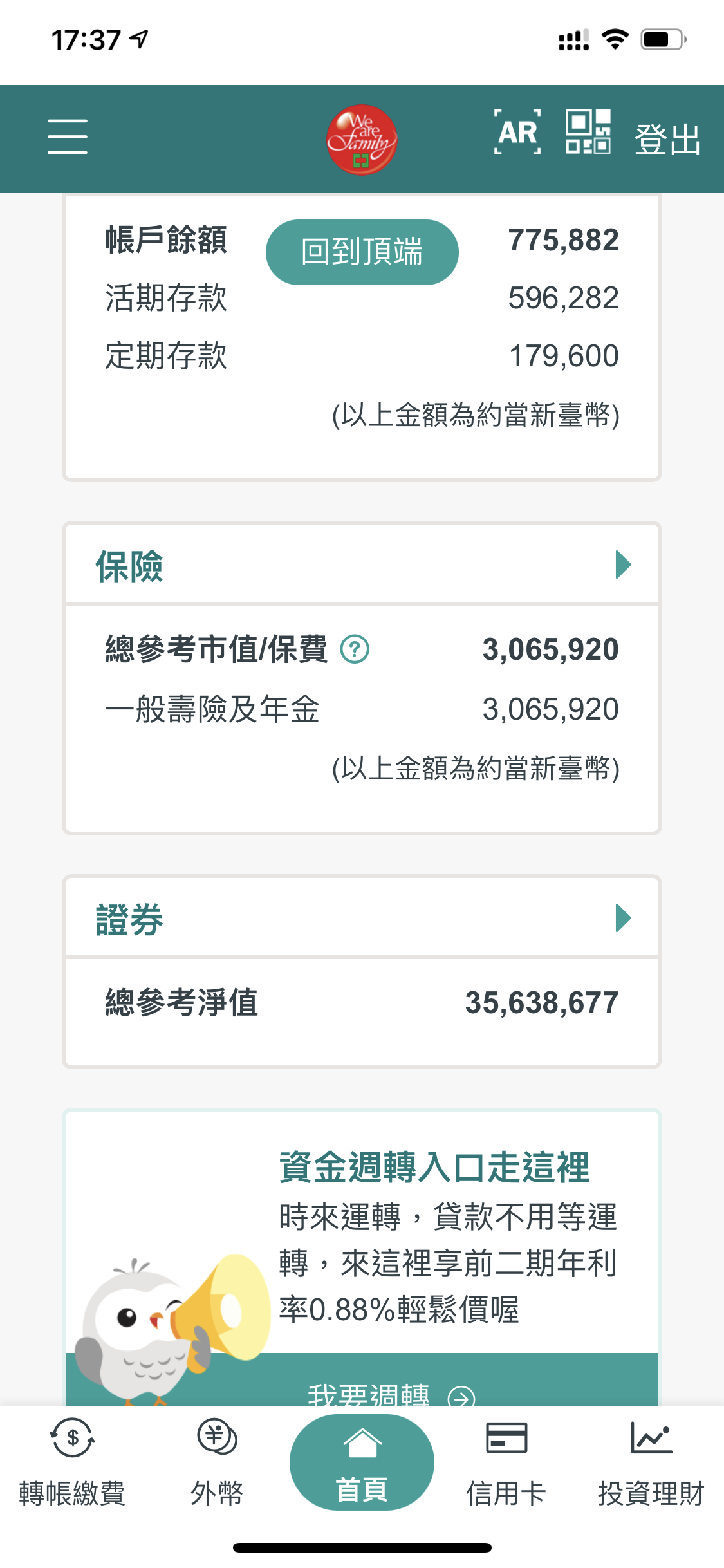The width and height of the screenshot is (724, 1568).
Task: Tap the We are Family logo
Action: tap(361, 139)
